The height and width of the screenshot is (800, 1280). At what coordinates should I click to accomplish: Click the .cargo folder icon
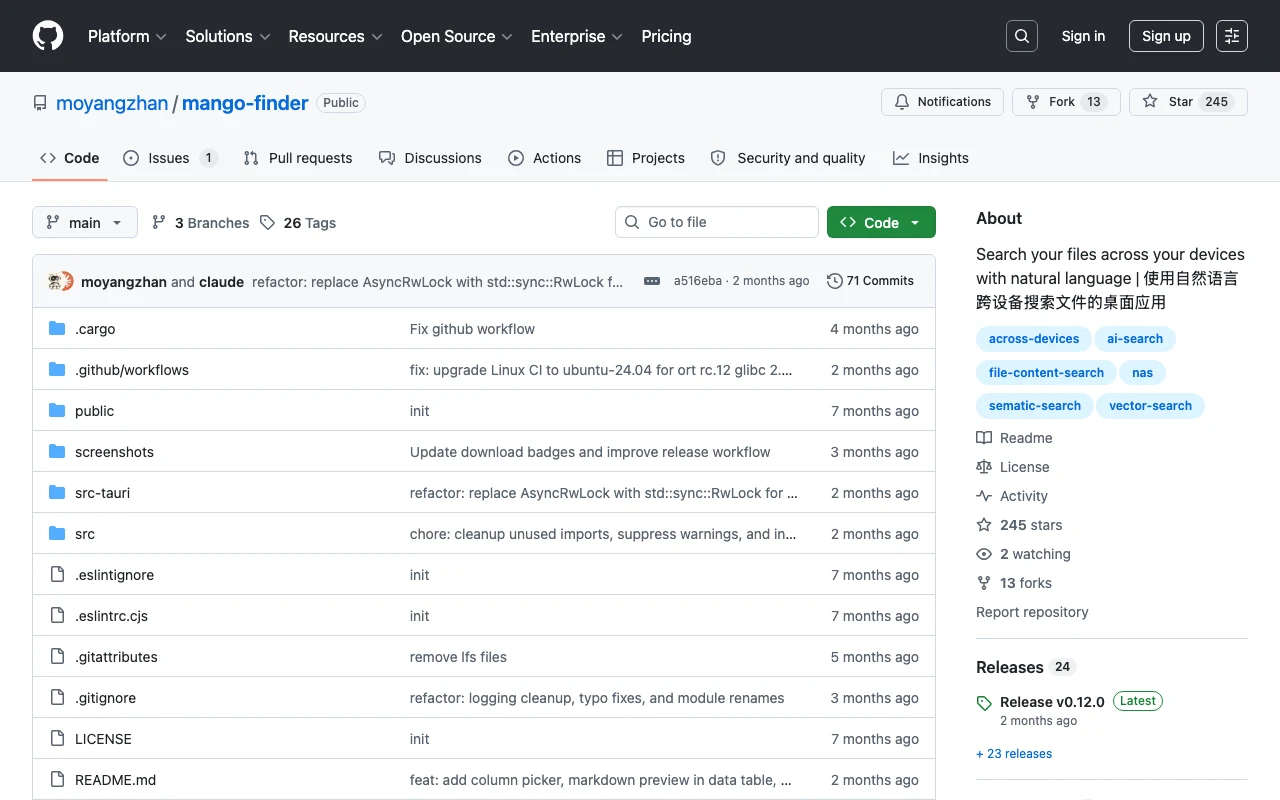pos(57,329)
